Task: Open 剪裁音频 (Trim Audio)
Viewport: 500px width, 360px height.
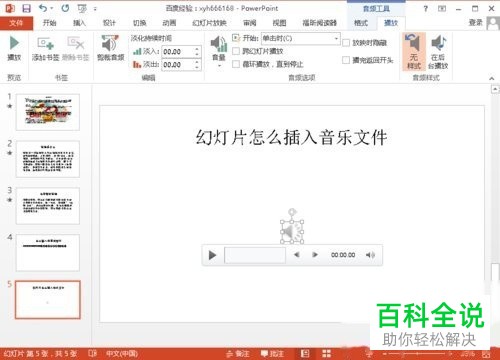Action: point(110,48)
